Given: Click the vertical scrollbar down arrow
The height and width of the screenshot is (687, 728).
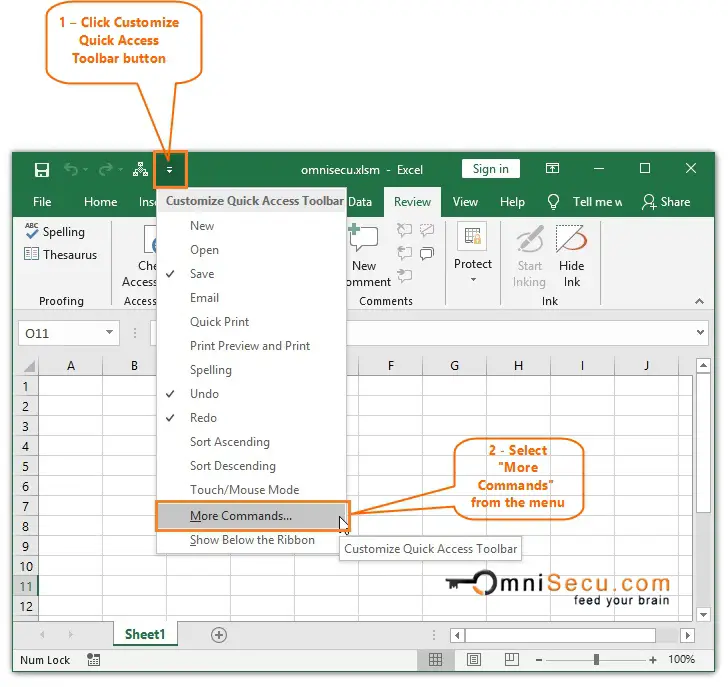Looking at the screenshot, I should pyautogui.click(x=703, y=615).
